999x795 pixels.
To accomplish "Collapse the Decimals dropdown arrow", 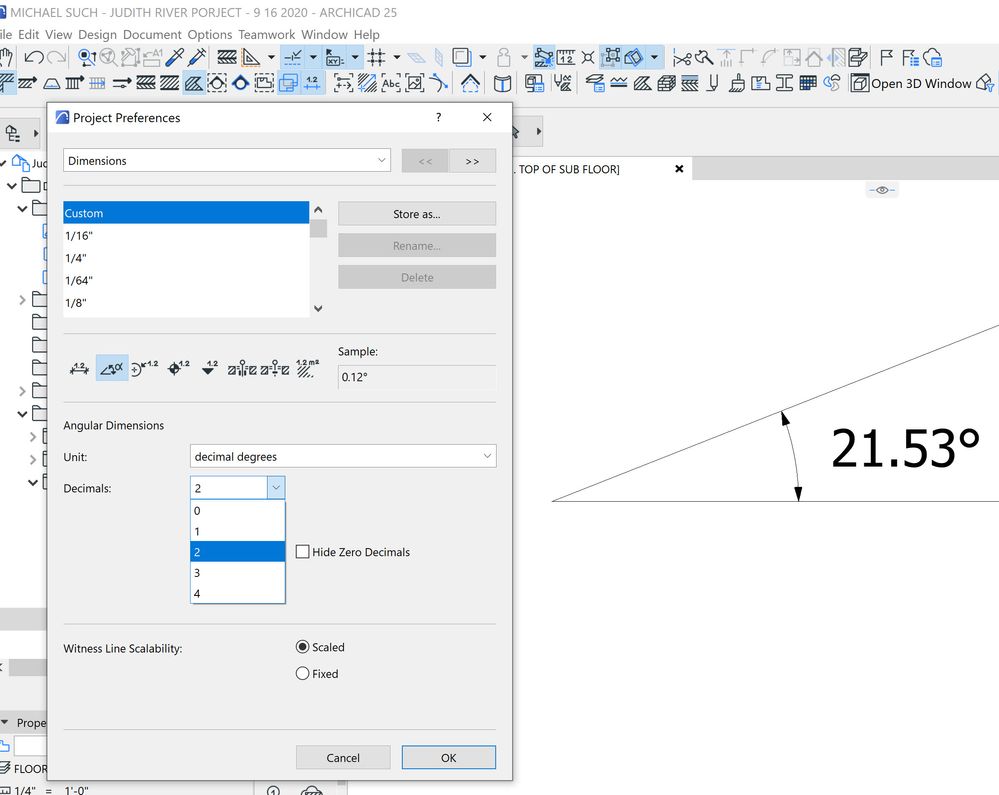I will pos(276,488).
